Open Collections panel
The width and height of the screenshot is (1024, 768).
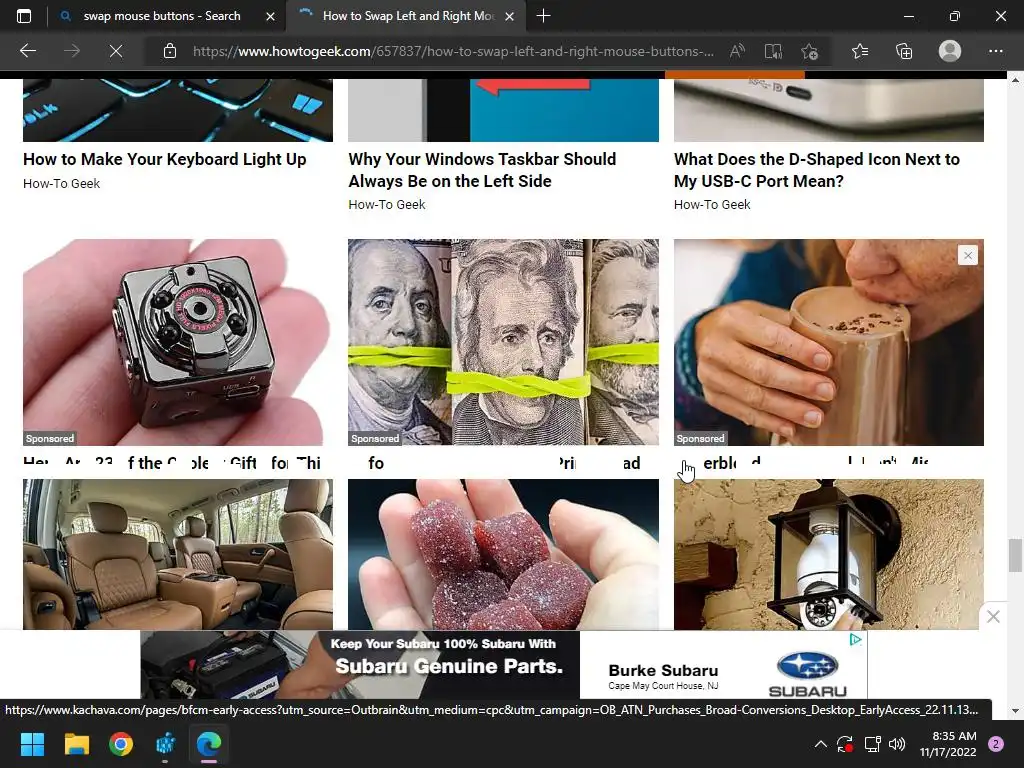pyautogui.click(x=904, y=51)
